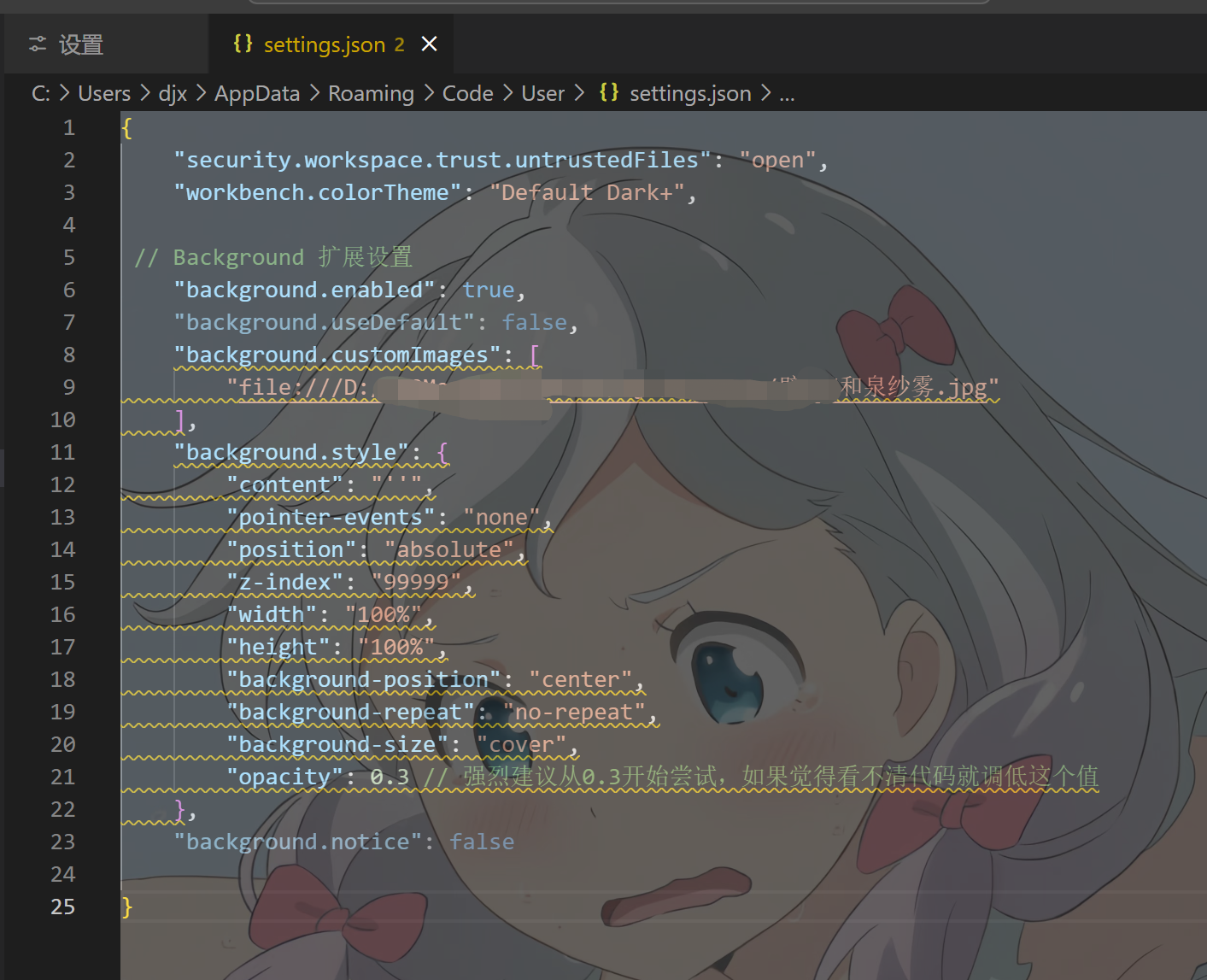Click the "99999" value text
Viewport: 1207px width, 980px height.
417,583
